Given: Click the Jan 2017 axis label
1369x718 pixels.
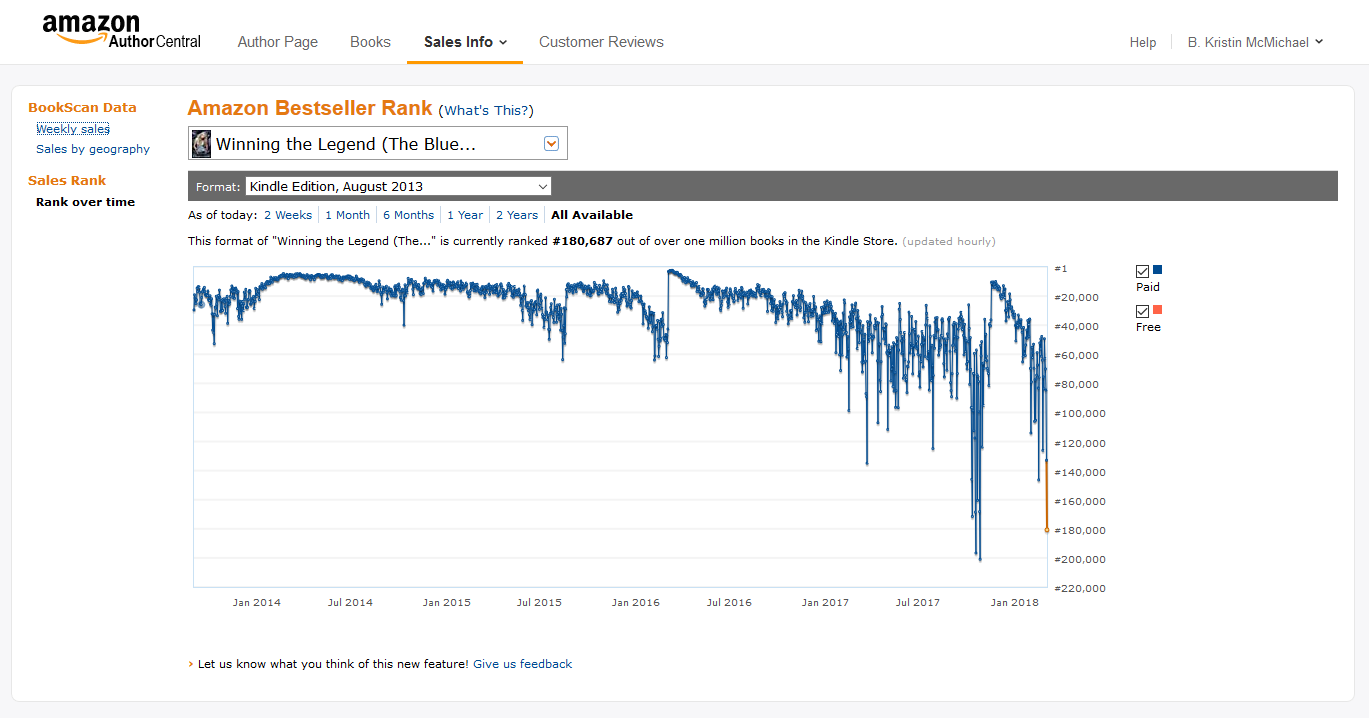Looking at the screenshot, I should (825, 602).
